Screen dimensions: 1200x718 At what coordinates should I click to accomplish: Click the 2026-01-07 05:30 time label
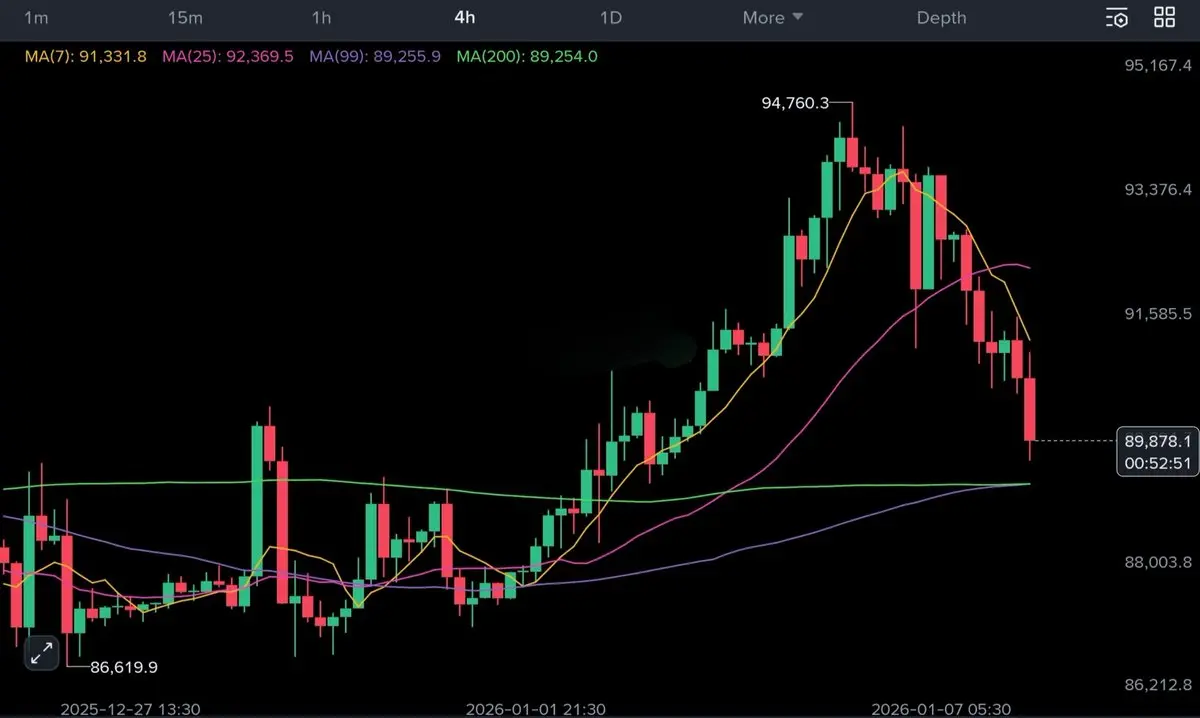[x=940, y=709]
